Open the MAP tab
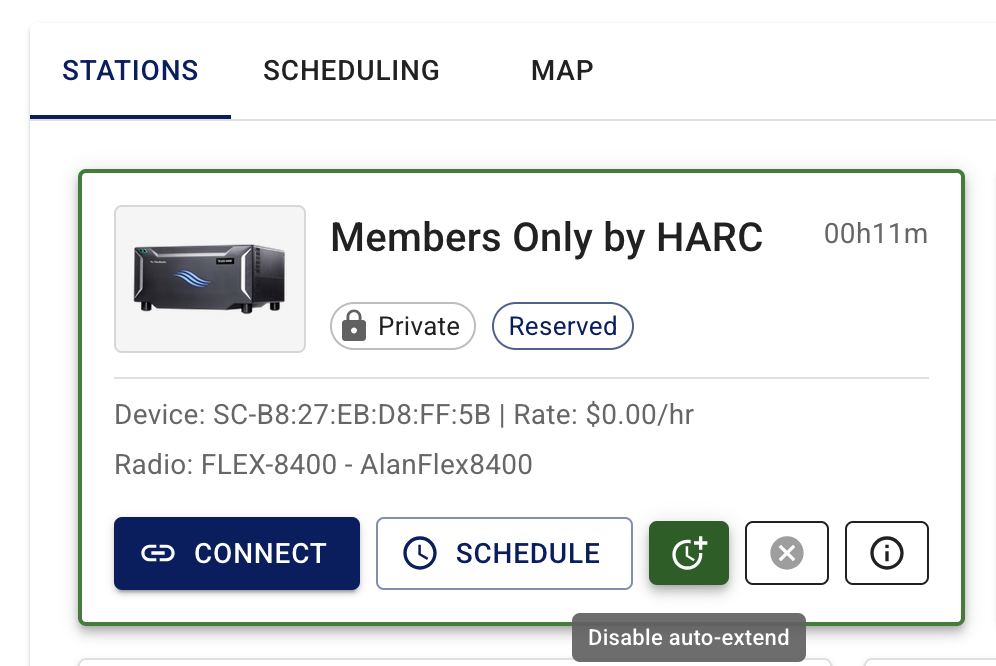 (x=562, y=71)
